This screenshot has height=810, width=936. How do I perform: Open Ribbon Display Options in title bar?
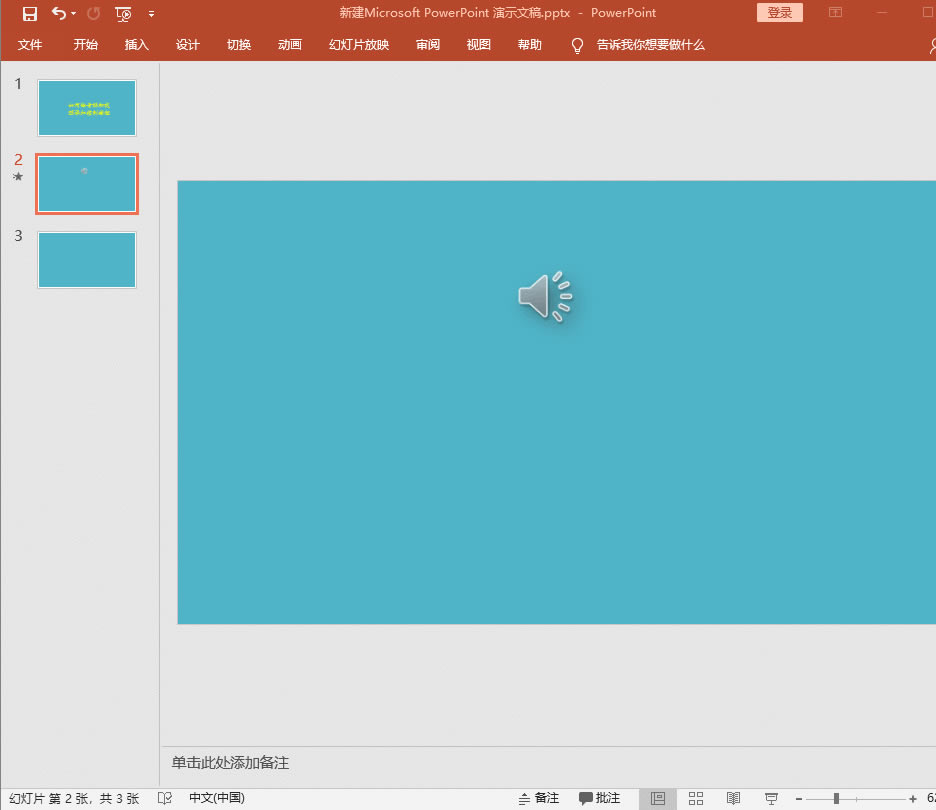pyautogui.click(x=835, y=13)
